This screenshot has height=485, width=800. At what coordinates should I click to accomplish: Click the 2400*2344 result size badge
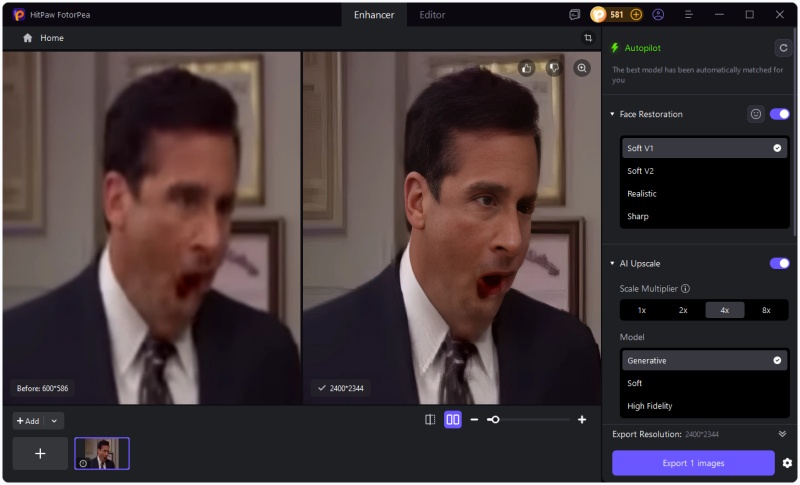(341, 389)
